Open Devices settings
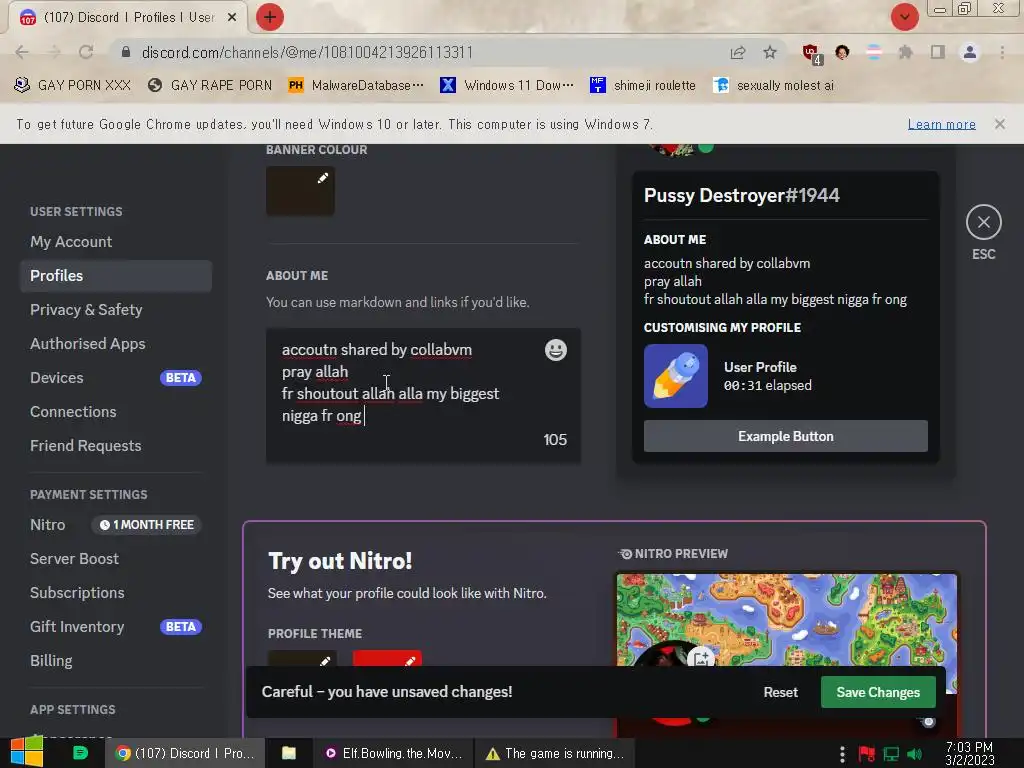 (116, 377)
